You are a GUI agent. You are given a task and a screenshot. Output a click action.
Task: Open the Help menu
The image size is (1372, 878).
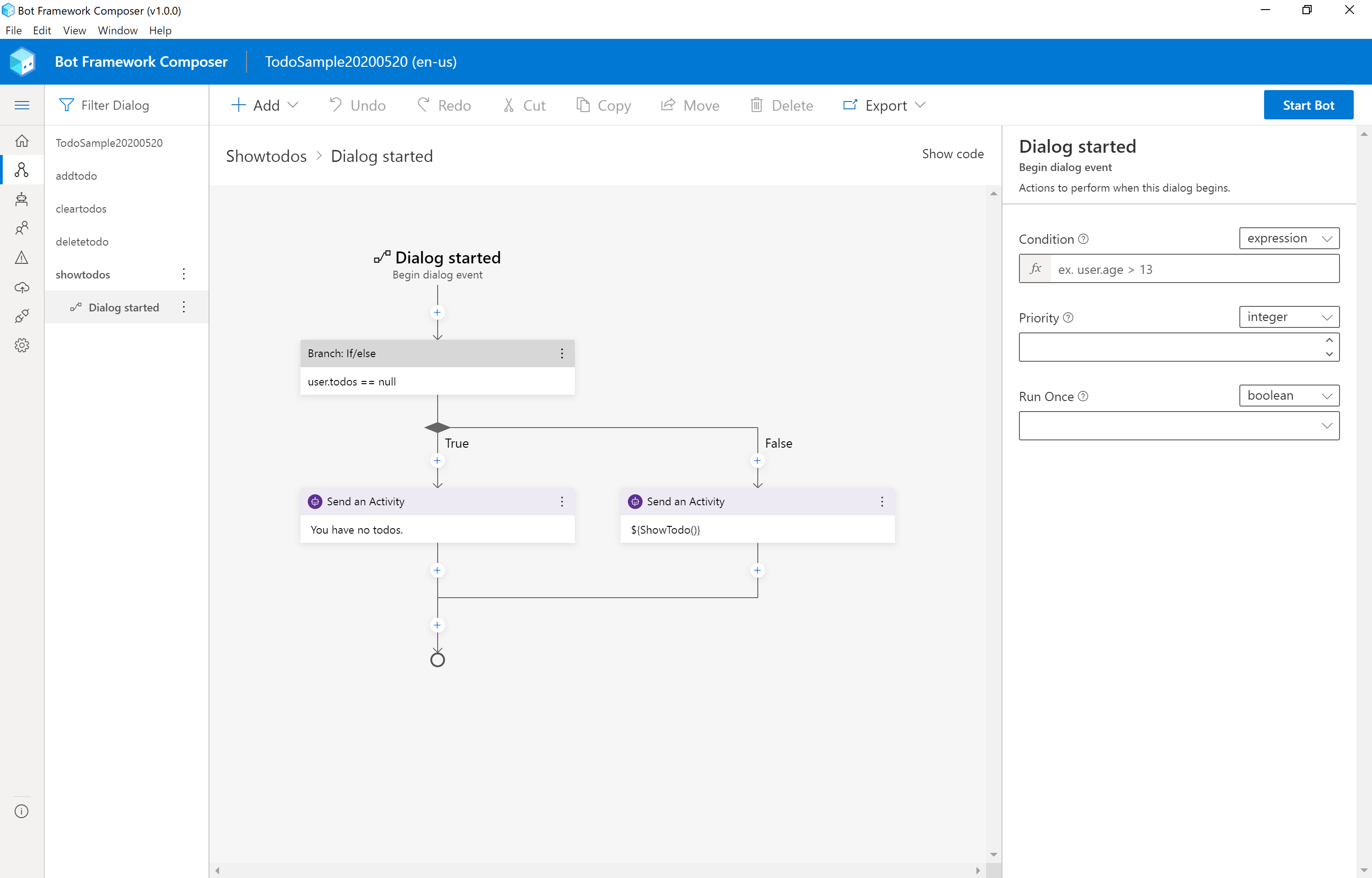(x=160, y=30)
